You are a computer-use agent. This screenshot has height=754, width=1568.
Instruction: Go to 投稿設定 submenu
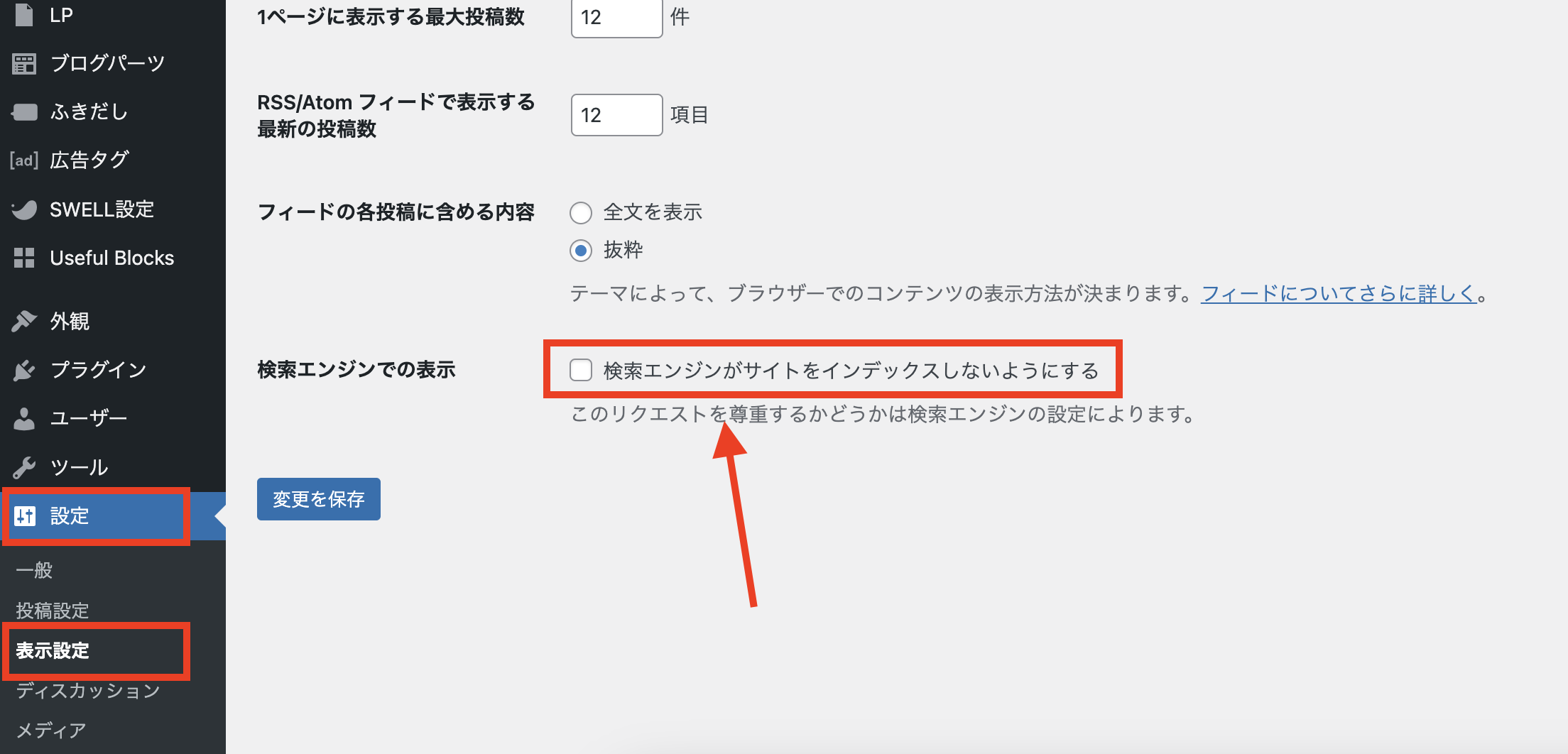pyautogui.click(x=53, y=611)
